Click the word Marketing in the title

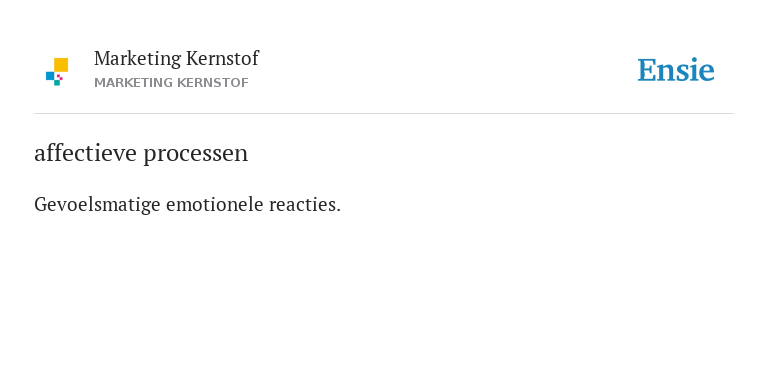click(138, 59)
